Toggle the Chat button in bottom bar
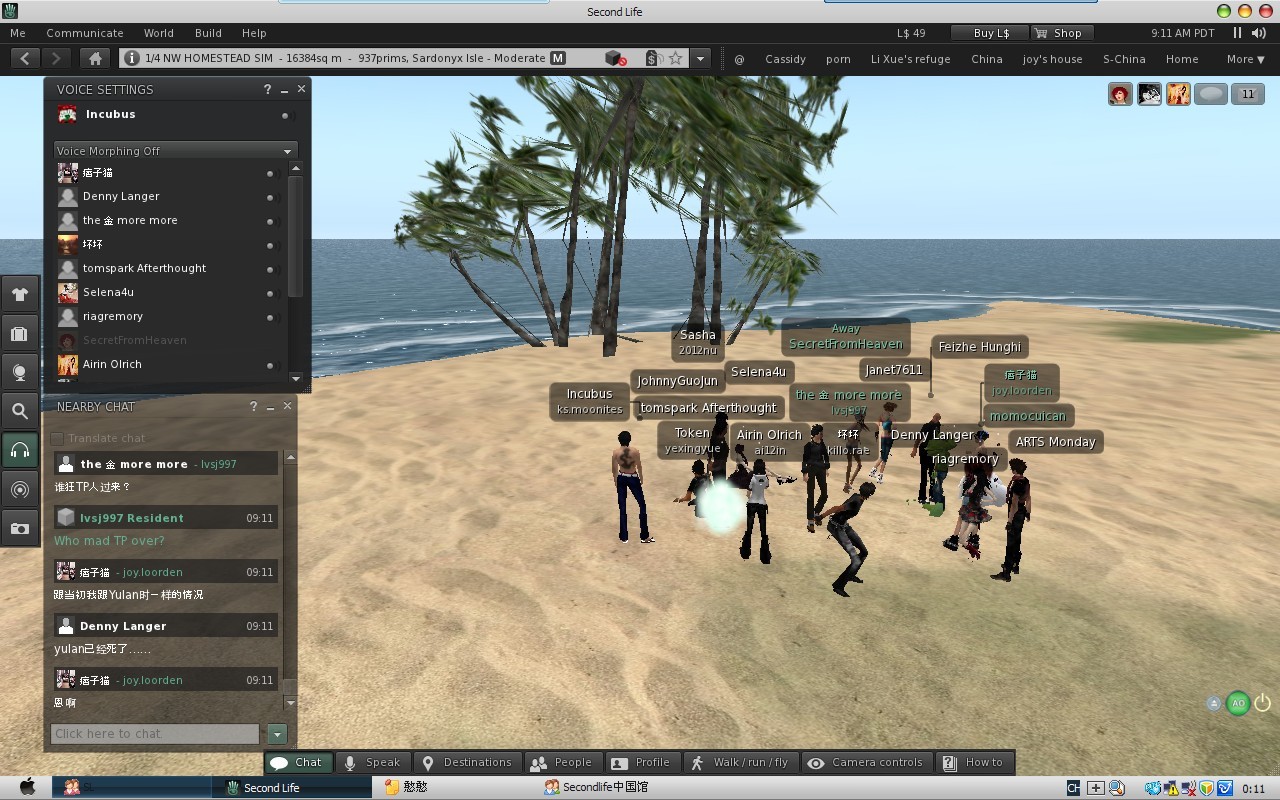The width and height of the screenshot is (1280, 800). click(297, 762)
